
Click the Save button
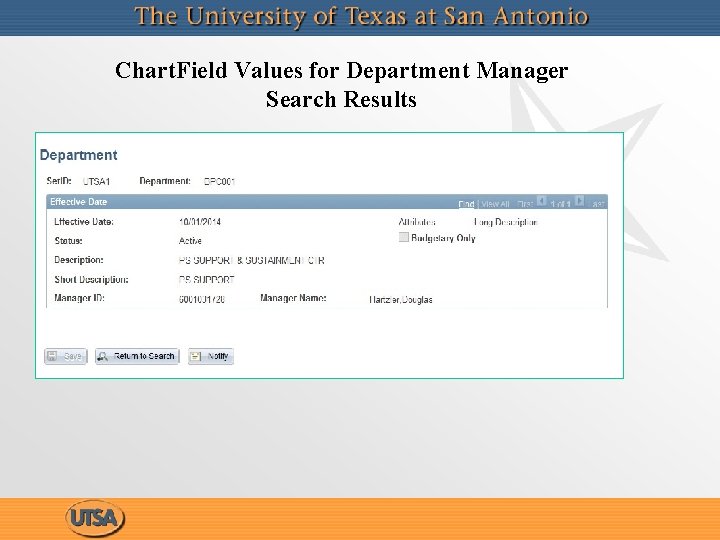[x=66, y=356]
